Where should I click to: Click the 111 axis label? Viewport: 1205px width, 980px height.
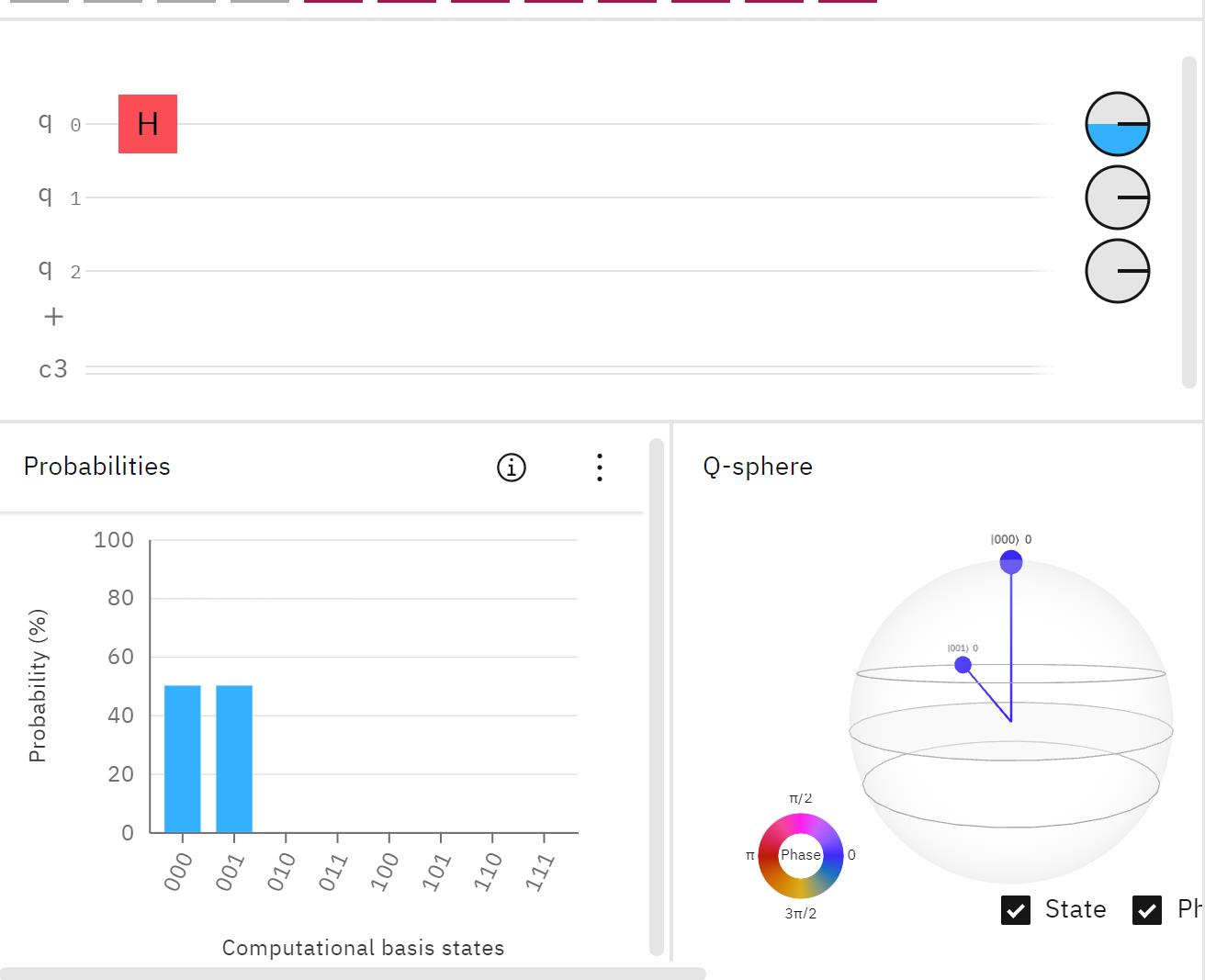coord(540,872)
